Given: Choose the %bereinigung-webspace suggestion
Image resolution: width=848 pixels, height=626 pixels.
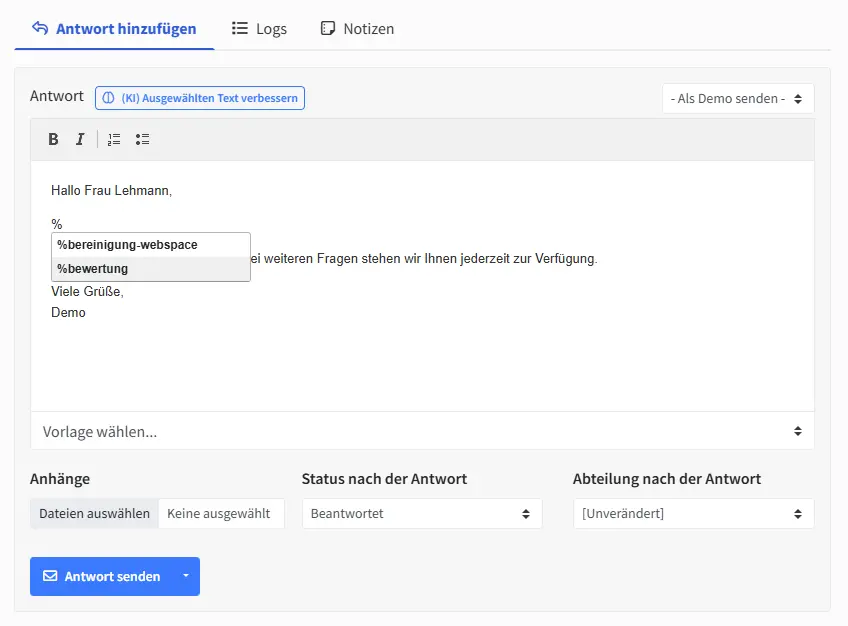Looking at the screenshot, I should 151,245.
